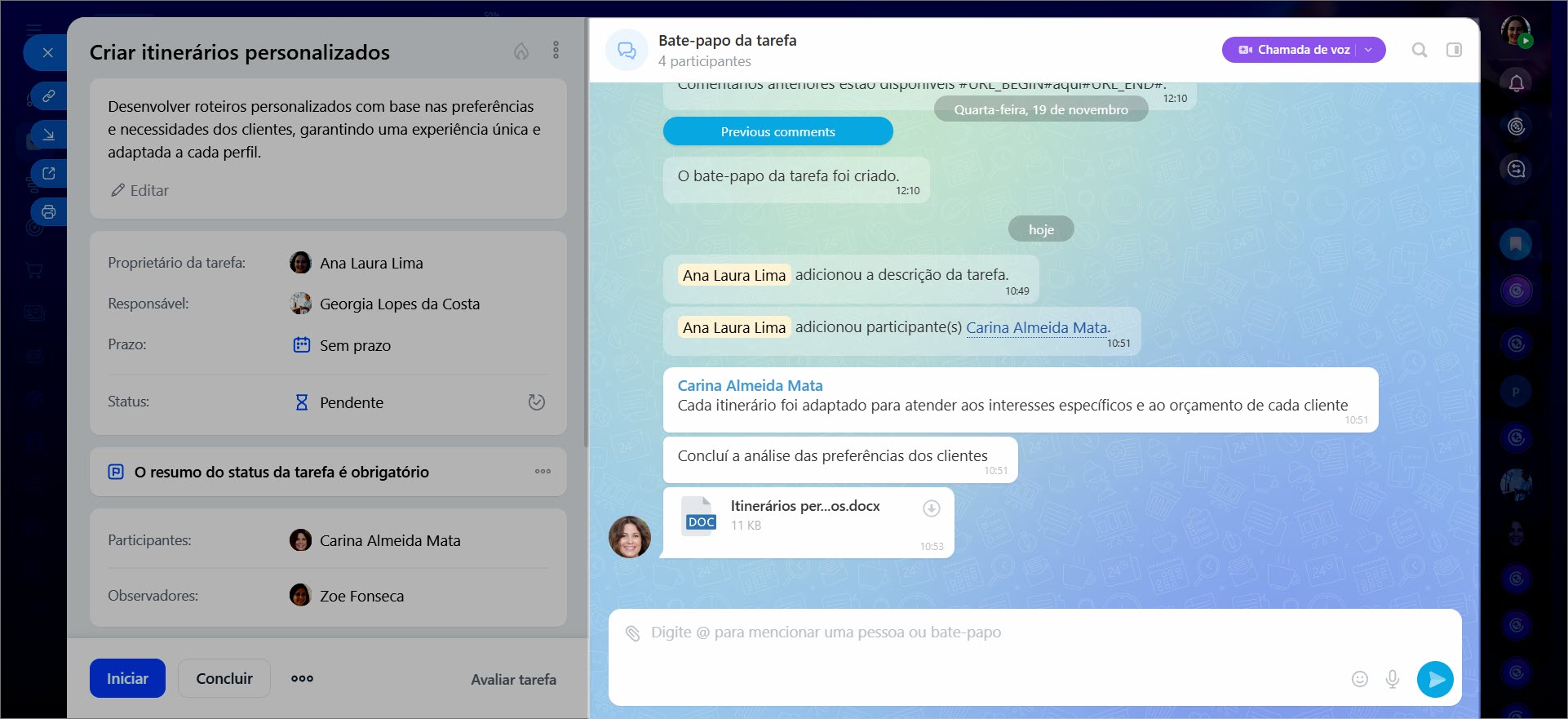Expand the Chamada de voz dropdown arrow
This screenshot has width=1568, height=719.
pos(1369,50)
